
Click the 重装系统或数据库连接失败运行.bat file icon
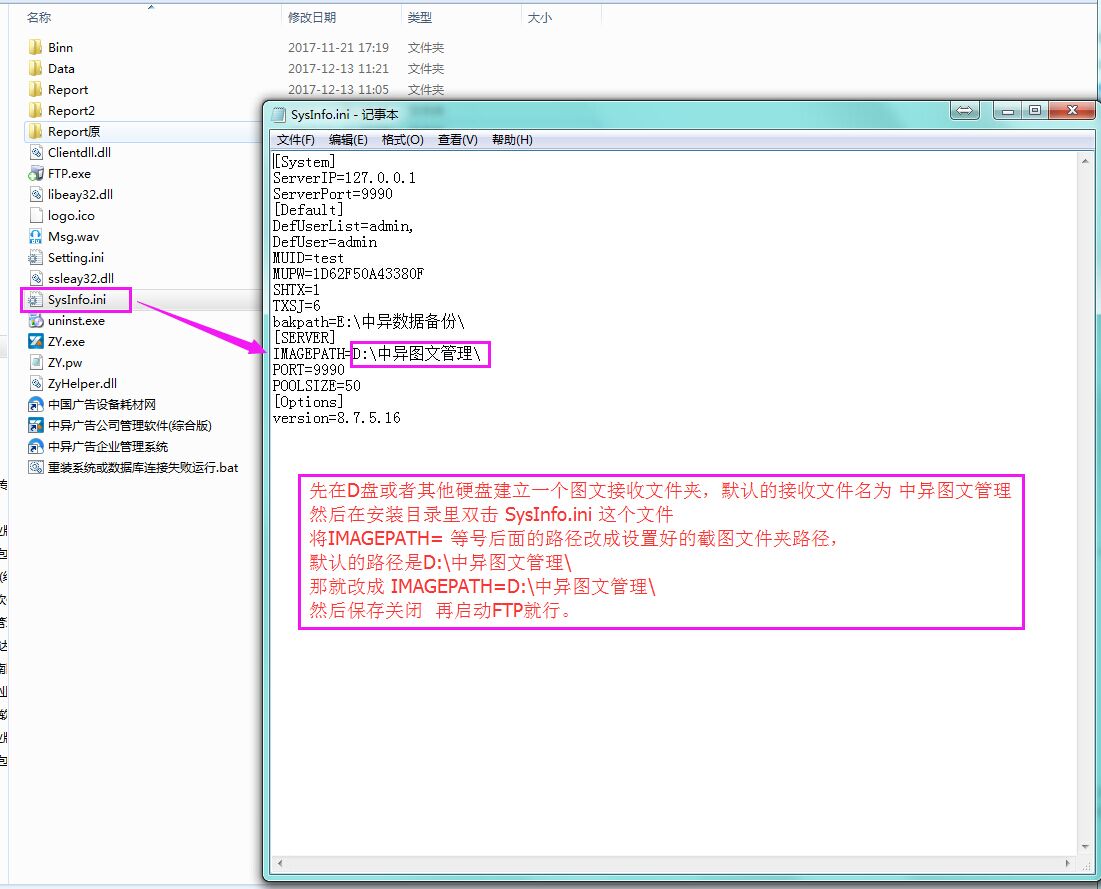click(36, 468)
